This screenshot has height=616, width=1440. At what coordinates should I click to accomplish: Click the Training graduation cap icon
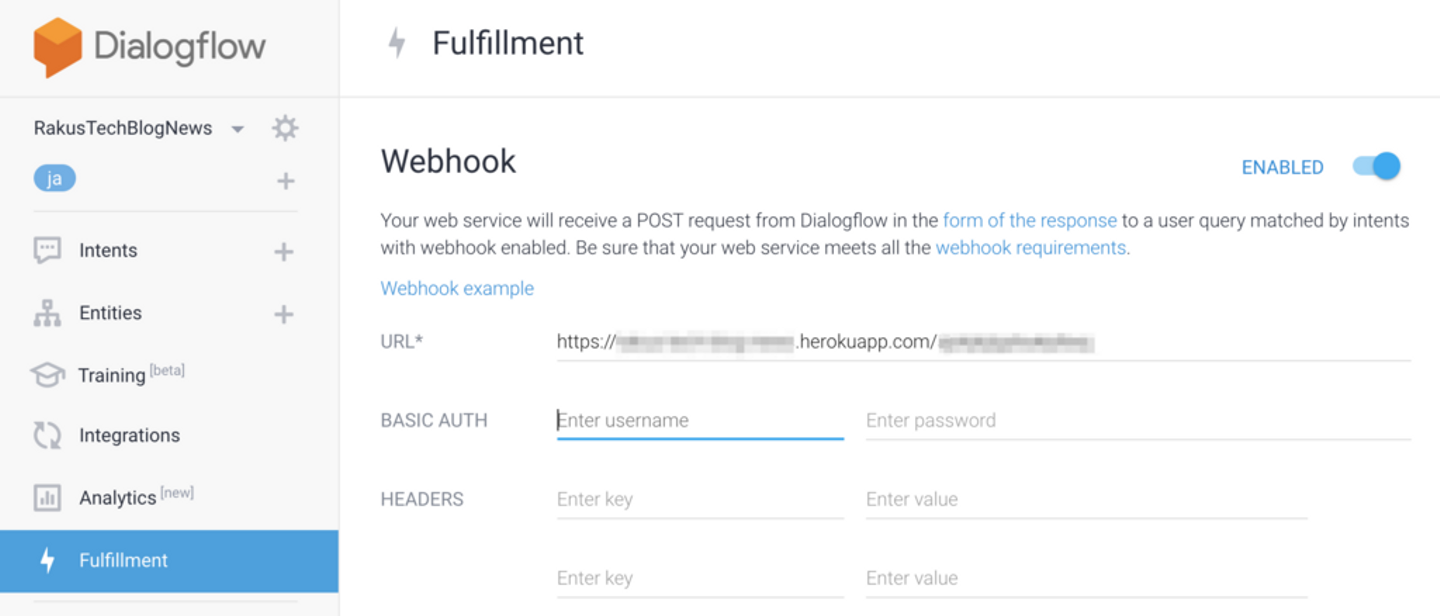(x=47, y=375)
